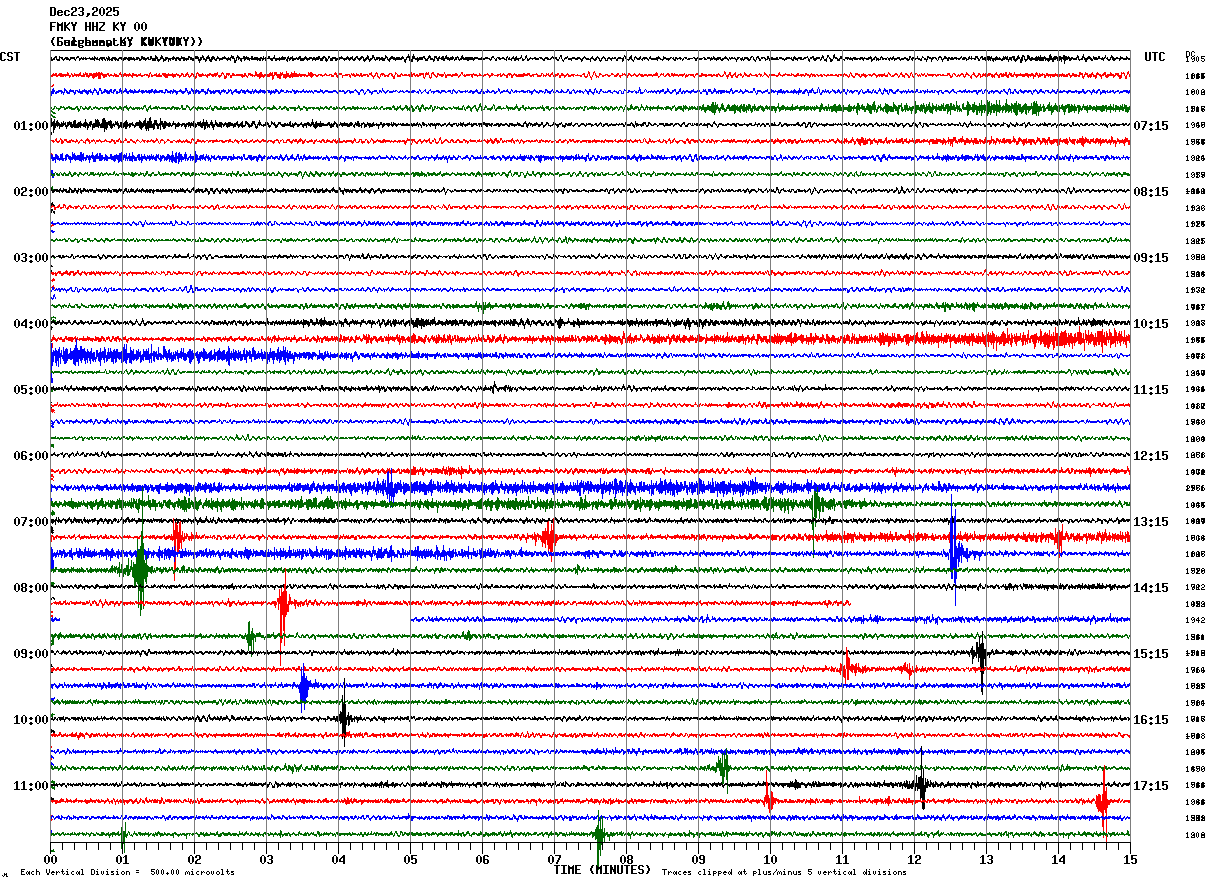Click minute tick label 01 on the time axis
This screenshot has width=1210, height=886.
pyautogui.click(x=122, y=859)
